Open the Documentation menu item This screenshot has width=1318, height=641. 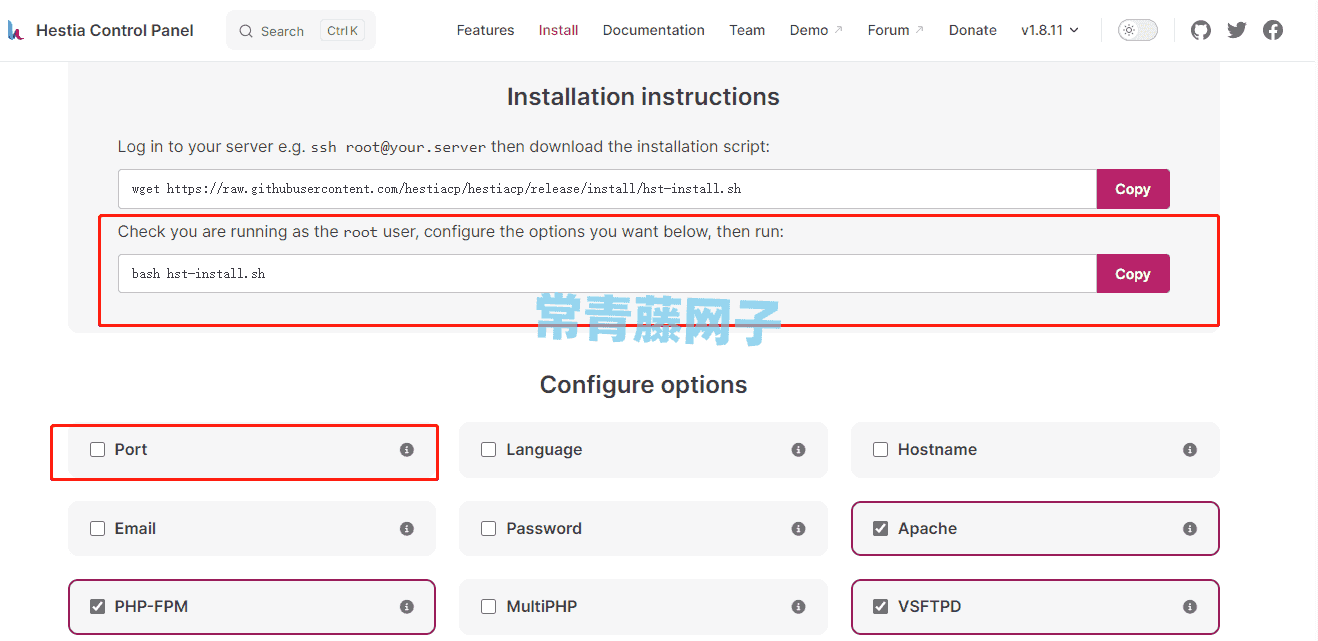653,30
